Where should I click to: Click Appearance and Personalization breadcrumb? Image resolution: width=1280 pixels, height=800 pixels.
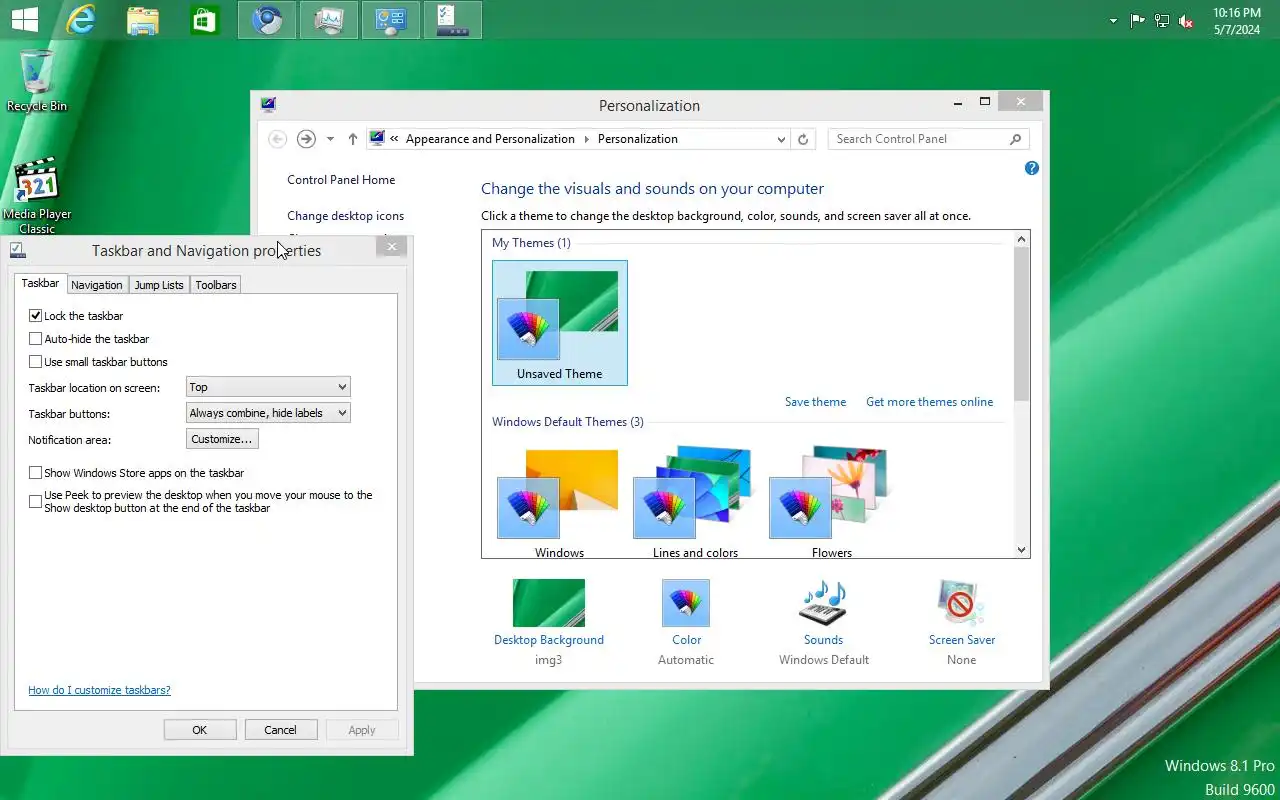(490, 139)
